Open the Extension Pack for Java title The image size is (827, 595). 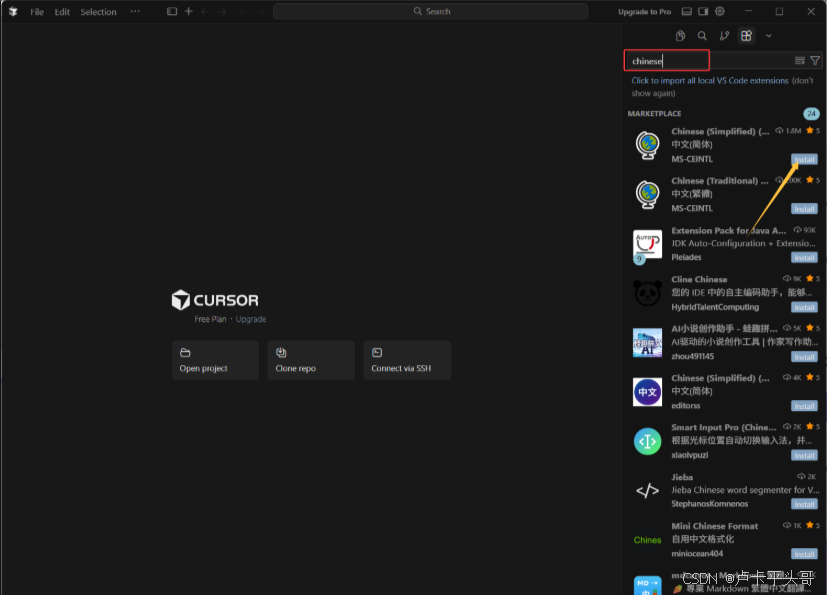[x=728, y=231]
